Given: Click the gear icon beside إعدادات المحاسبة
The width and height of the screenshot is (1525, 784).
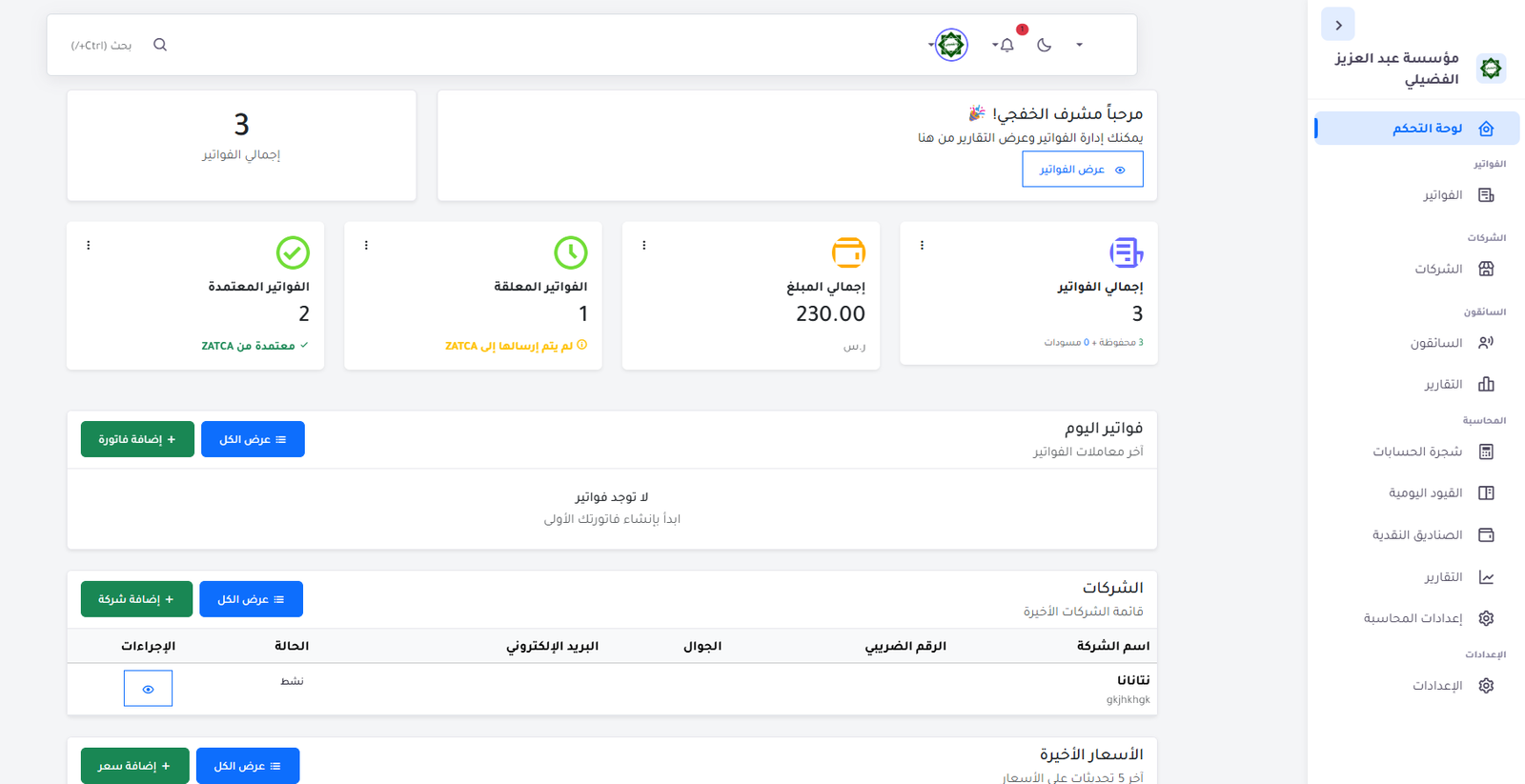Looking at the screenshot, I should point(1486,618).
